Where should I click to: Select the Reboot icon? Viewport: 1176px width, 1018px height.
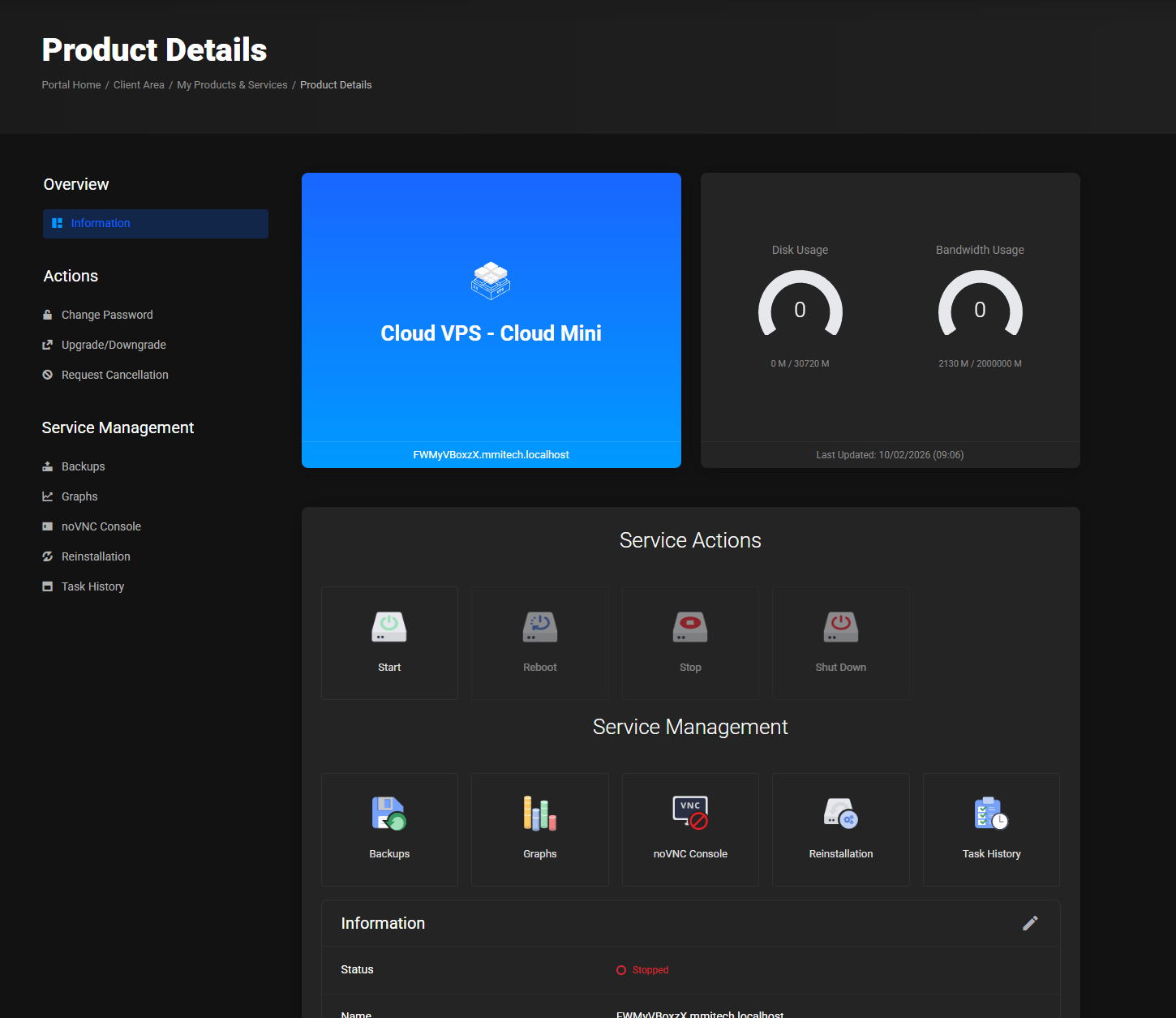[539, 627]
